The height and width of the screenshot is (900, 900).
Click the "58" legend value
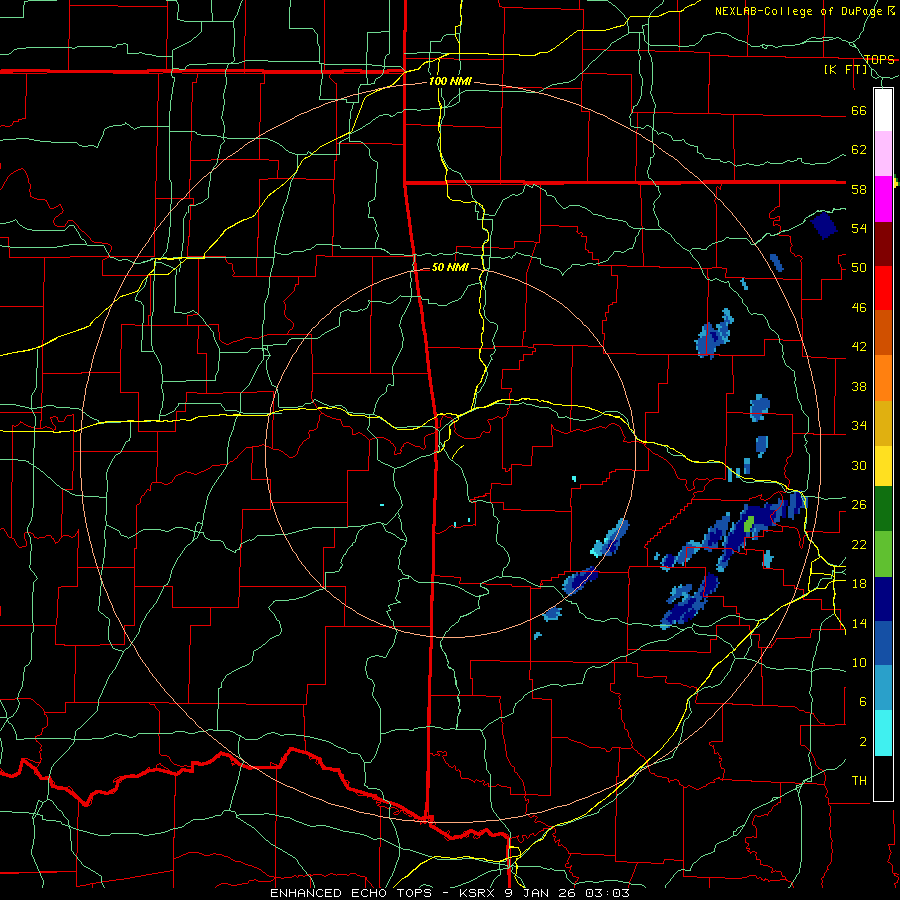click(859, 189)
